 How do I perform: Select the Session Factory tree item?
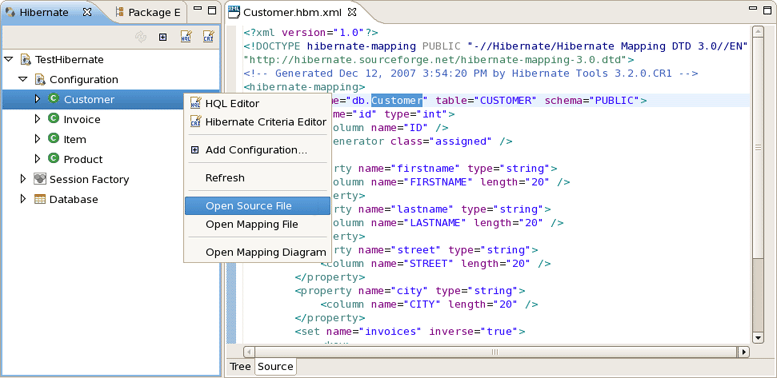89,179
